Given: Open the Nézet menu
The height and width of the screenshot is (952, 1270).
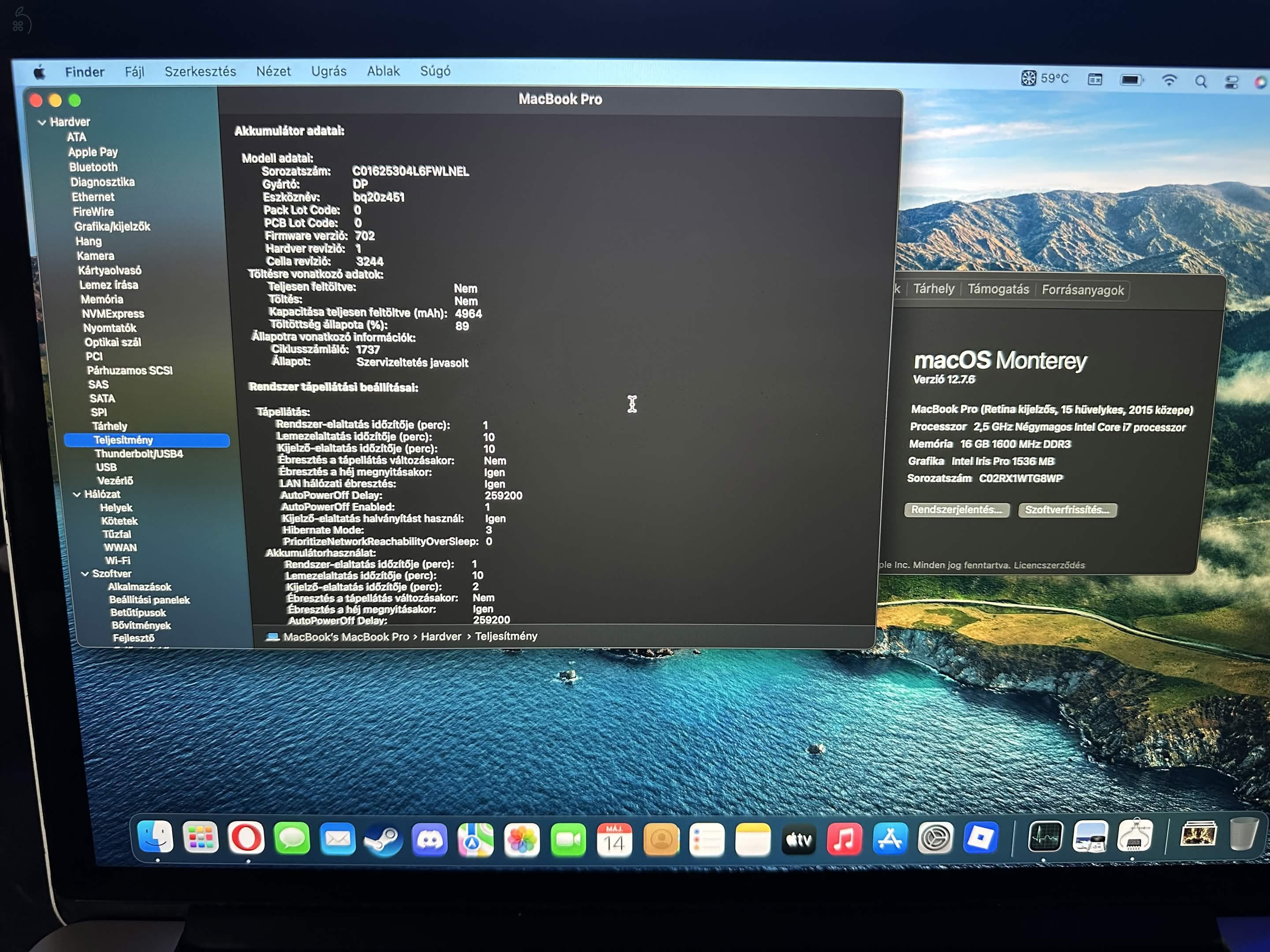Looking at the screenshot, I should [273, 71].
